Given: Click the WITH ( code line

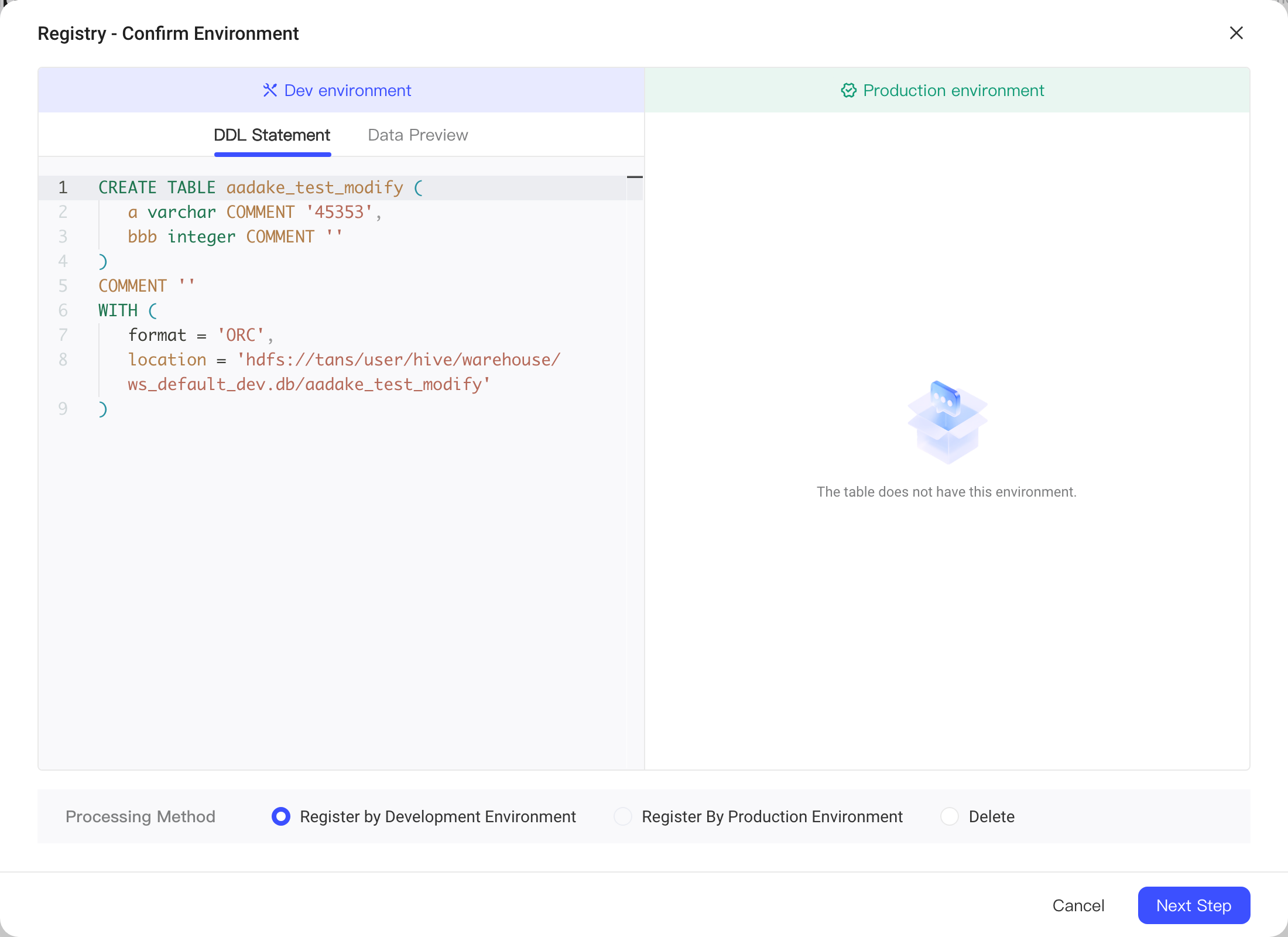Looking at the screenshot, I should 128,310.
